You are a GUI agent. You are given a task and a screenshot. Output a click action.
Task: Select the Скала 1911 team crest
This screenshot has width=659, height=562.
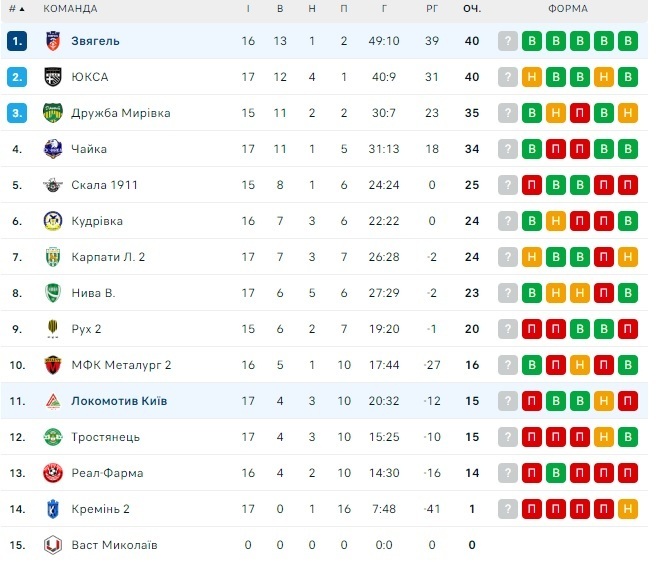[54, 185]
